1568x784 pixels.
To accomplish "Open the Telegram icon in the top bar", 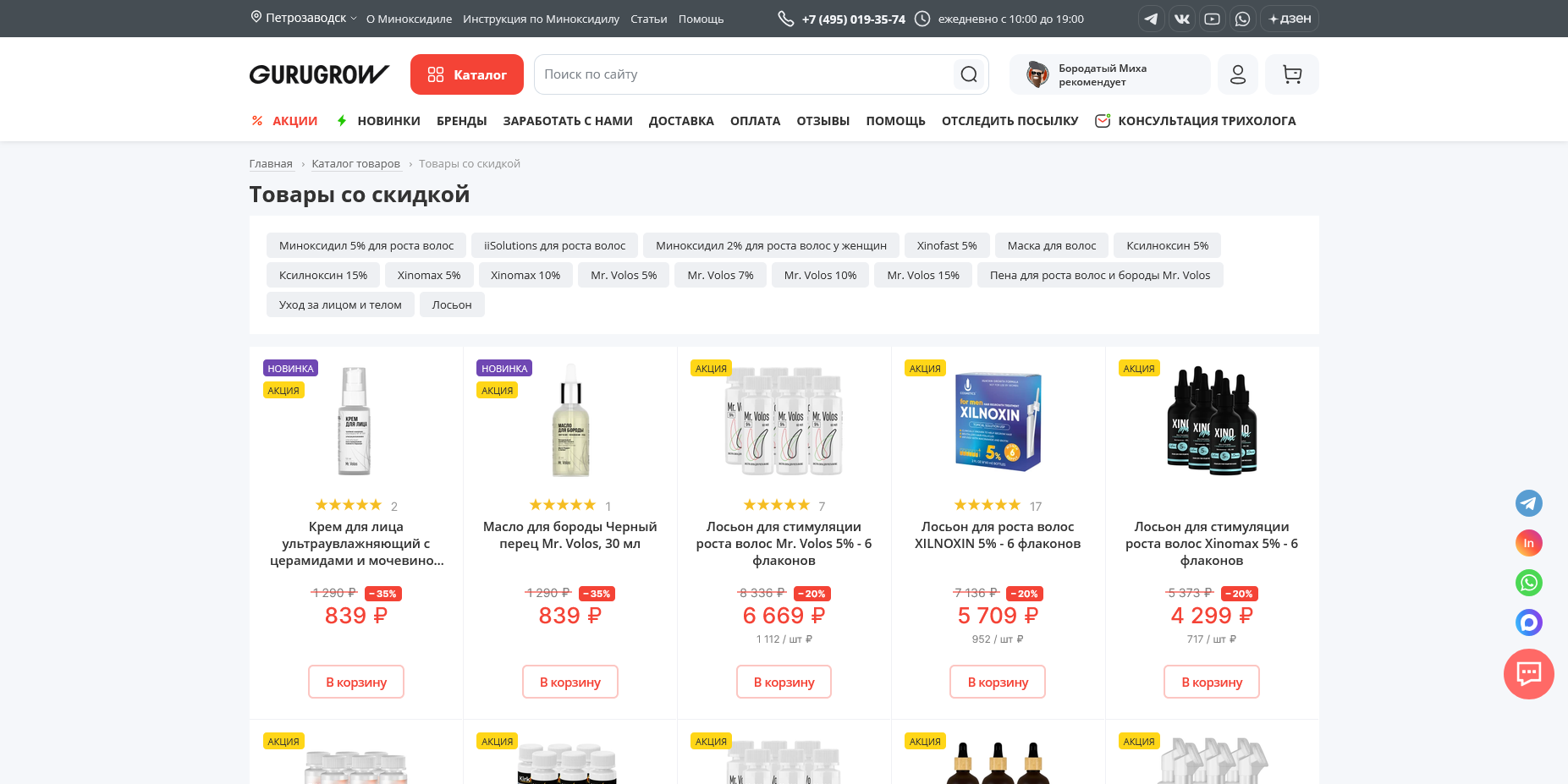I will pos(1151,19).
